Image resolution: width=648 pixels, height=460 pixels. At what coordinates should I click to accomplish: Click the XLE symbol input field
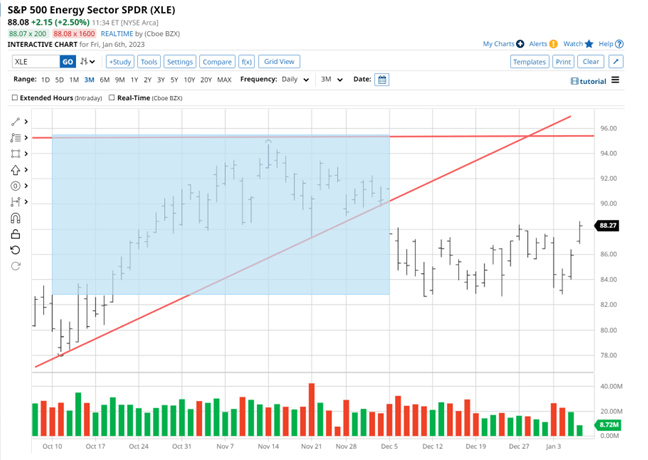[34, 62]
